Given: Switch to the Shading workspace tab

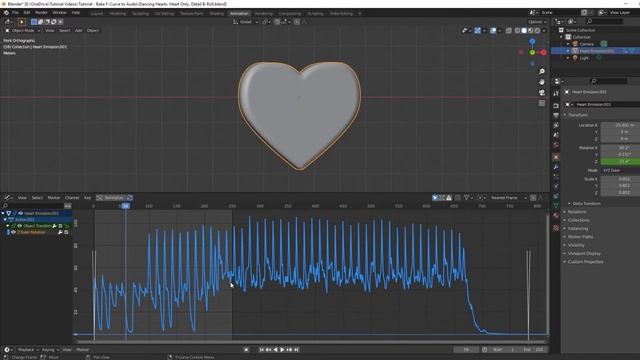Looking at the screenshot, I should pyautogui.click(x=217, y=13).
